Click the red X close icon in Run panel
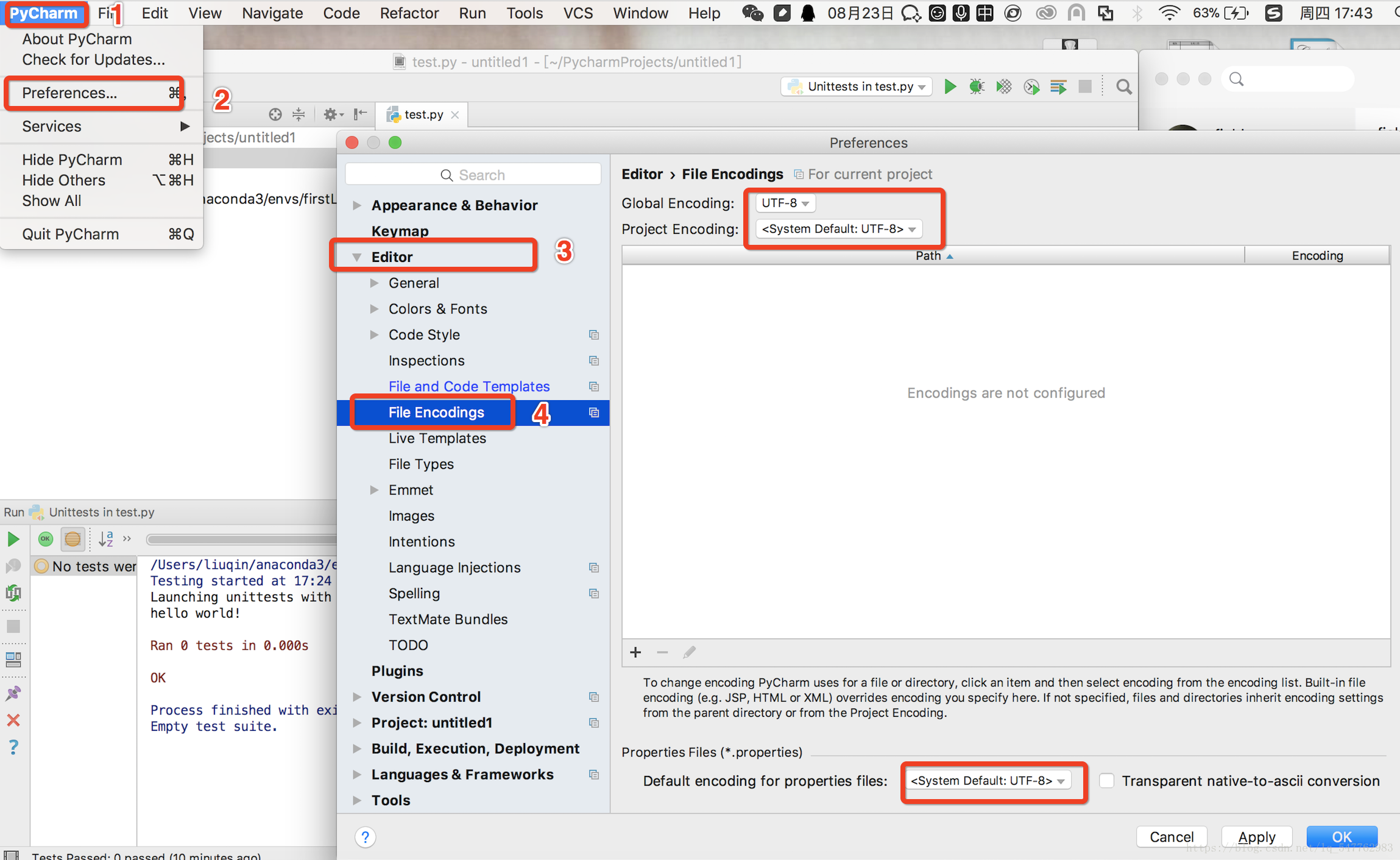Screen dimensions: 1400x860 [x=13, y=721]
